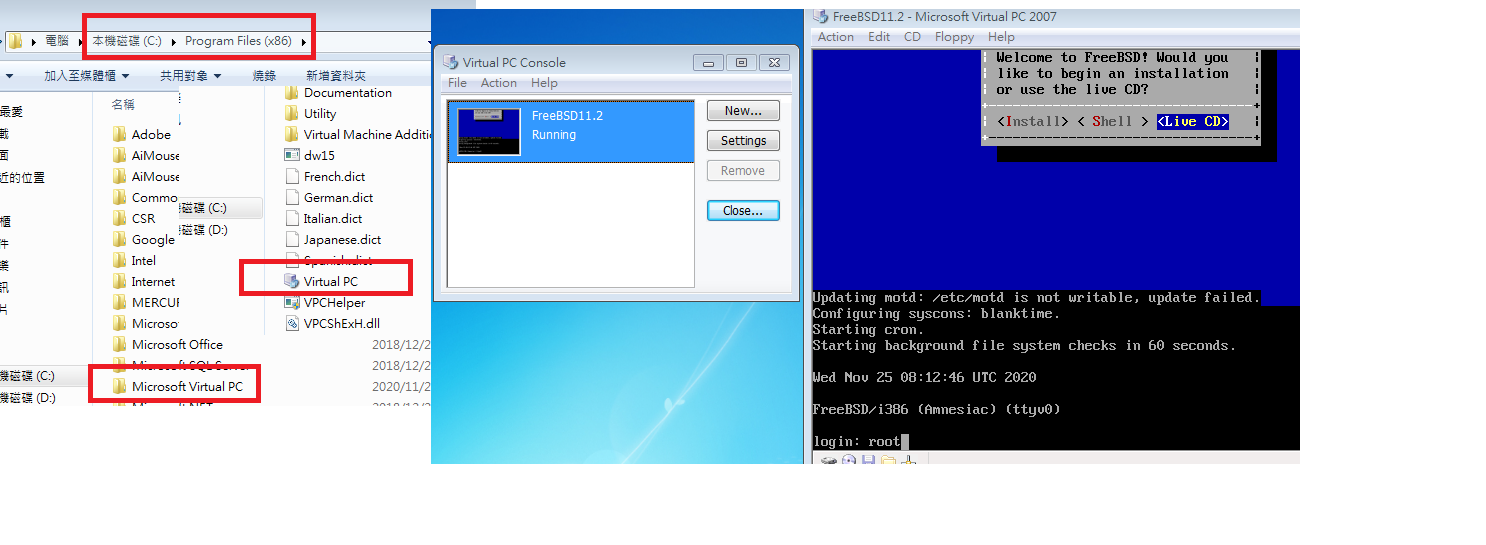Screen dimensions: 1486x545
Task: Open the CD menu in FreeBSD11.2 window
Action: pos(912,37)
